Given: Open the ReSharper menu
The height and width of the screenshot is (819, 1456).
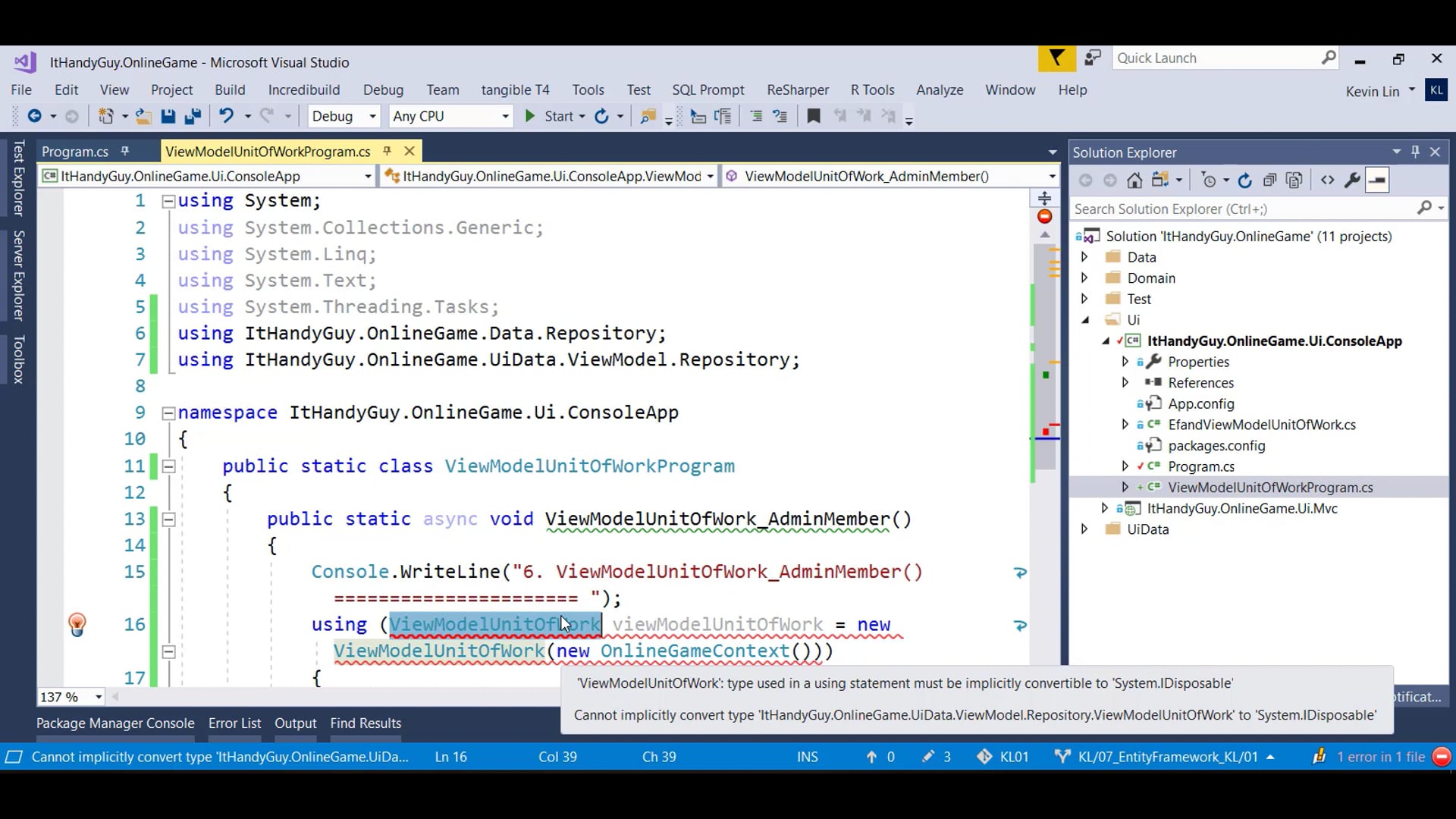Looking at the screenshot, I should point(797,89).
